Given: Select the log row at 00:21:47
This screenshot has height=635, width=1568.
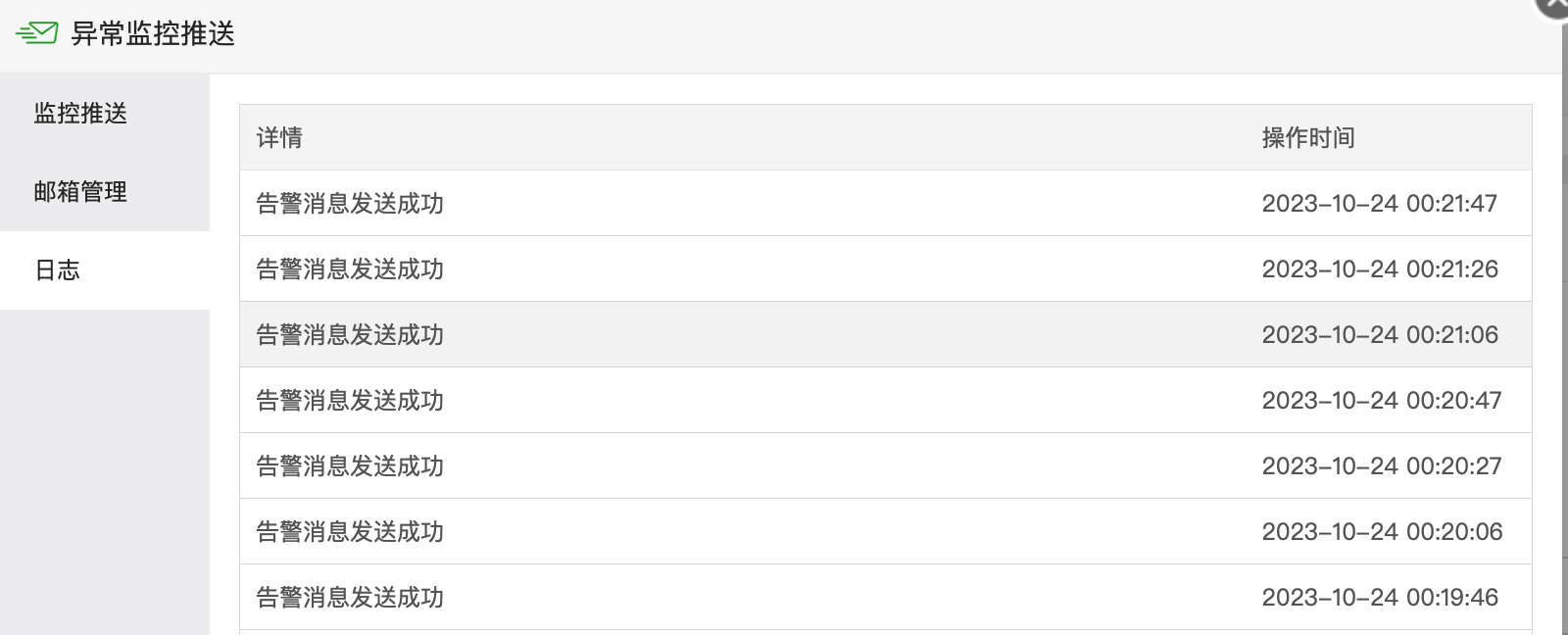Looking at the screenshot, I should click(885, 203).
